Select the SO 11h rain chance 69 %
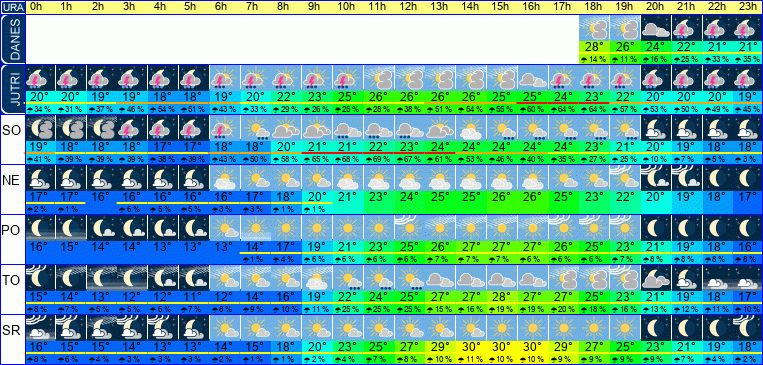 [x=378, y=159]
